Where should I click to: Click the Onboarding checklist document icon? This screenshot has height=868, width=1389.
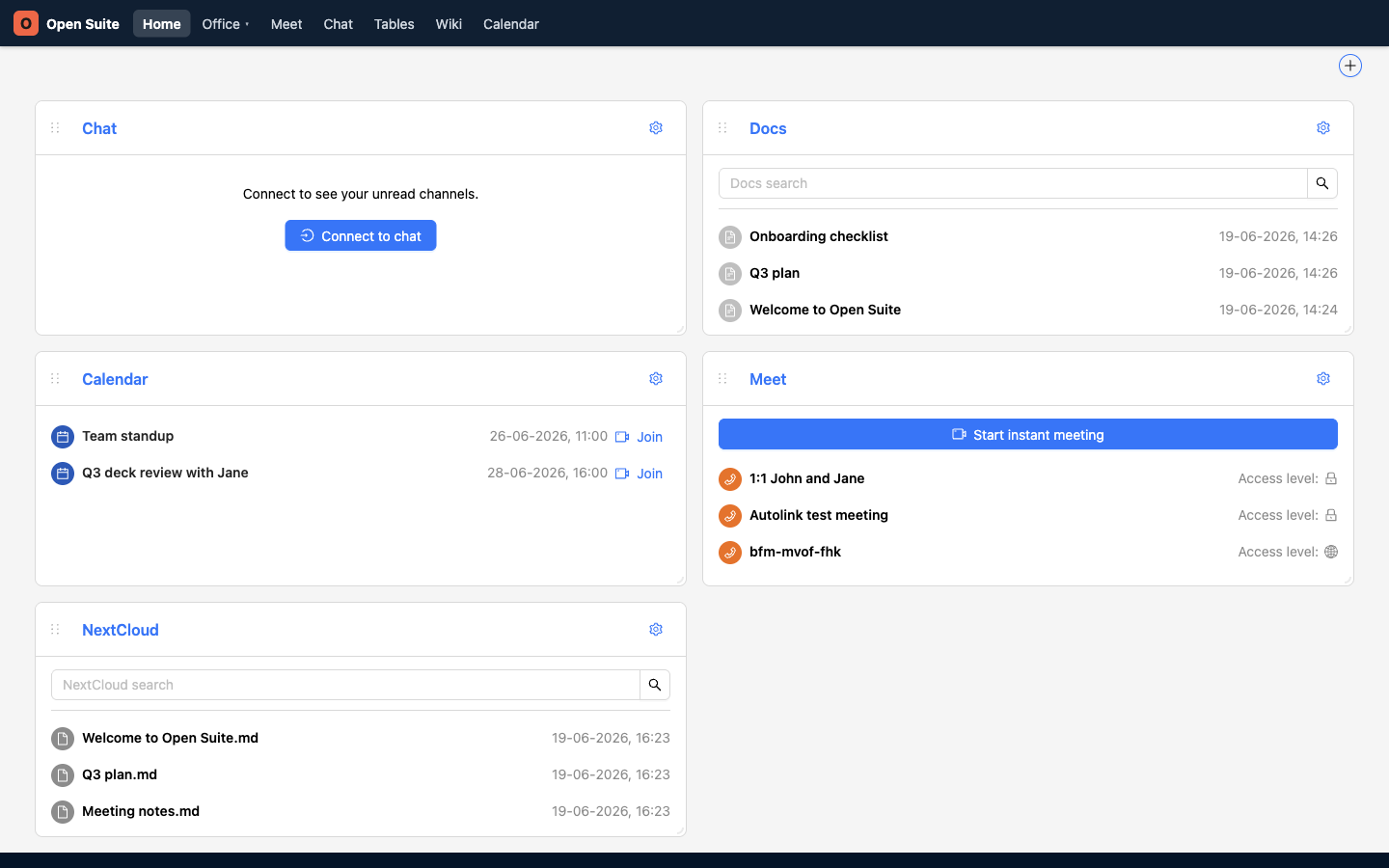(x=730, y=237)
